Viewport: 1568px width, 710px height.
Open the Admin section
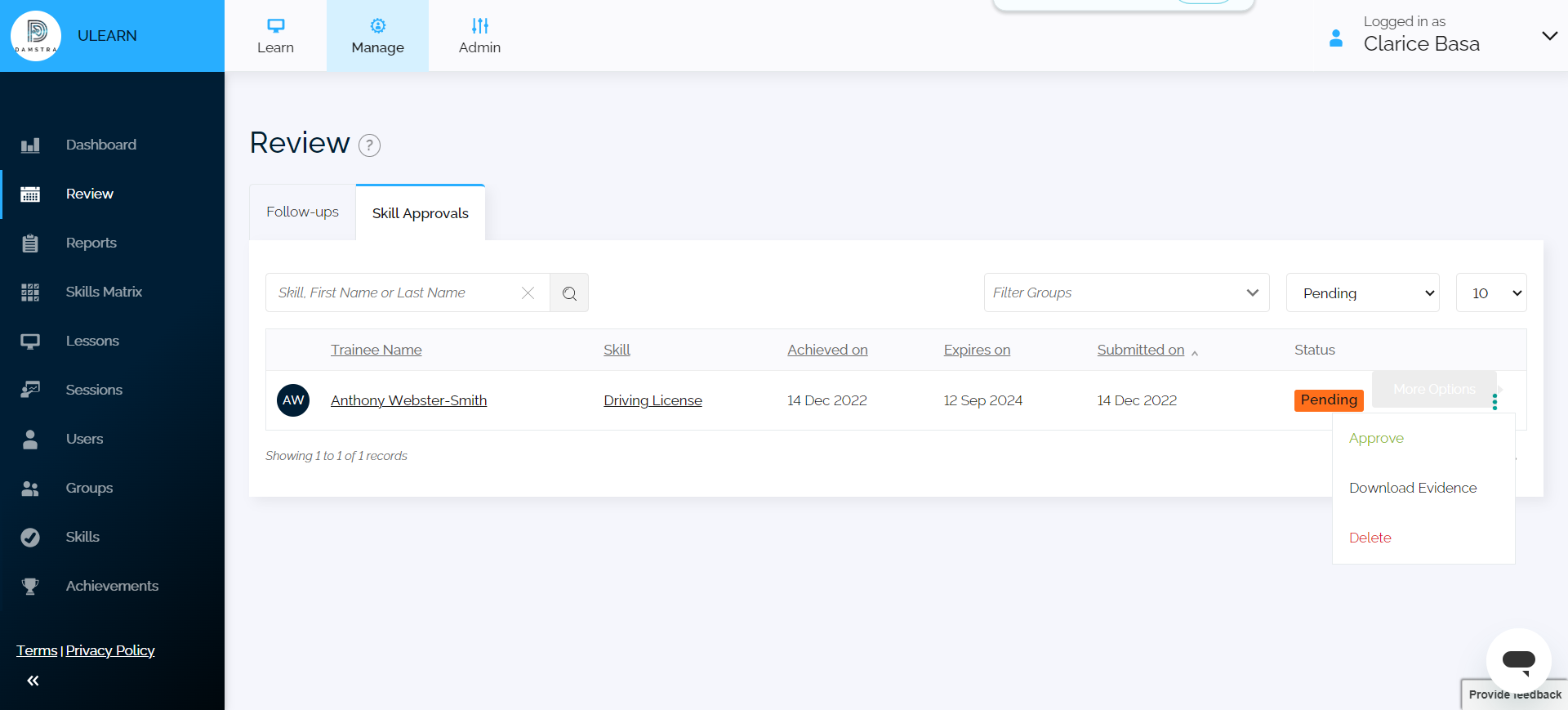pyautogui.click(x=479, y=36)
